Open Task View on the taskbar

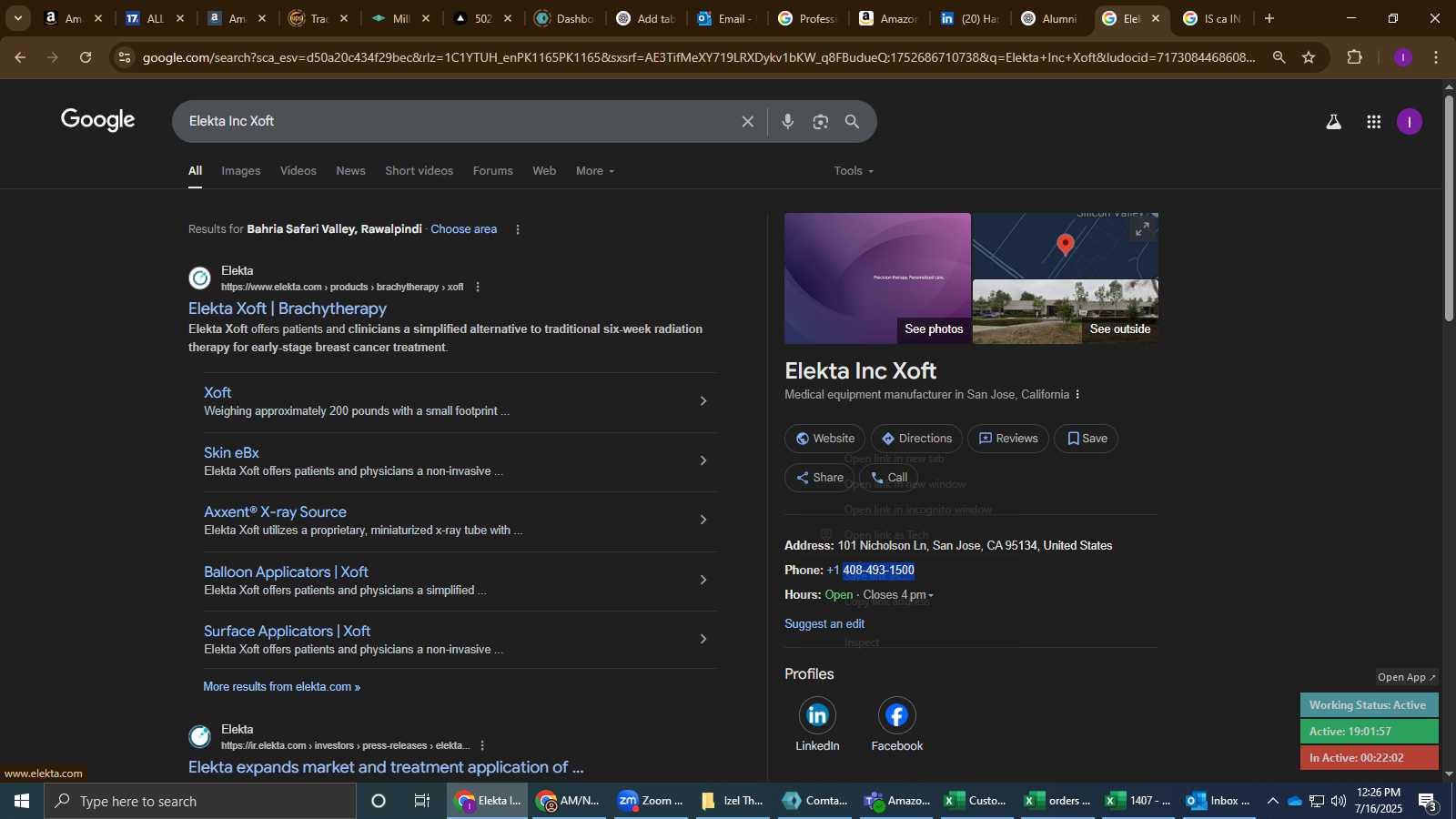point(421,801)
